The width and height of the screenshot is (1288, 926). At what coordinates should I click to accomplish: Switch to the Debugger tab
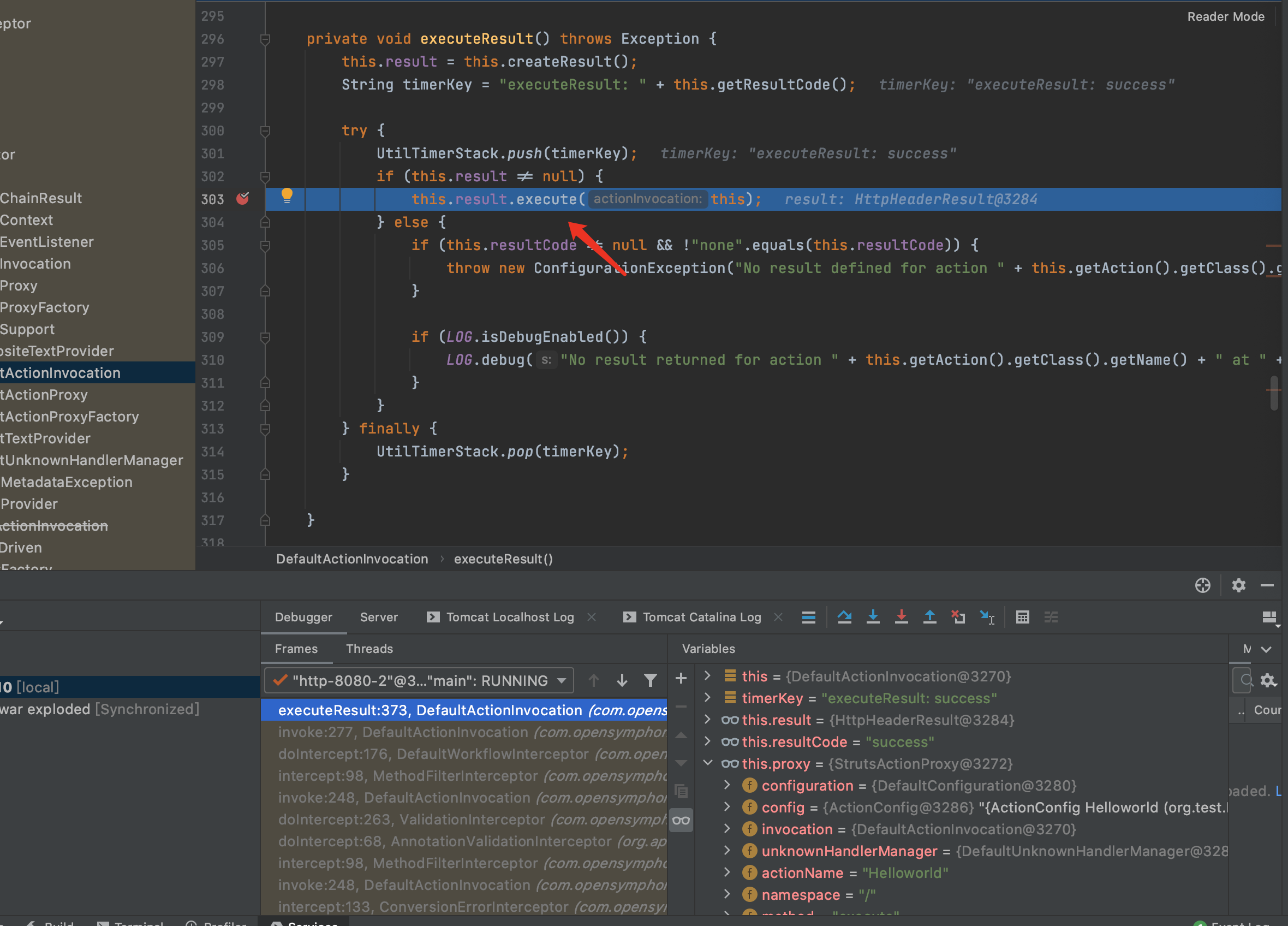[x=304, y=617]
